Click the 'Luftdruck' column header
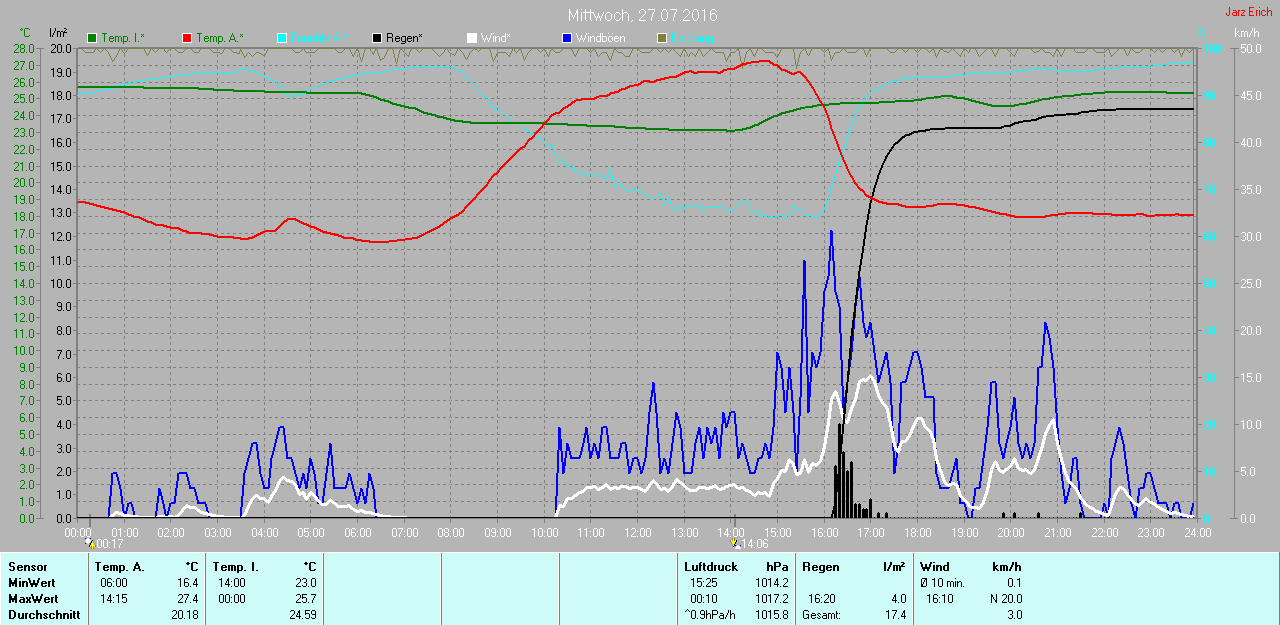The height and width of the screenshot is (625, 1280). coord(709,567)
